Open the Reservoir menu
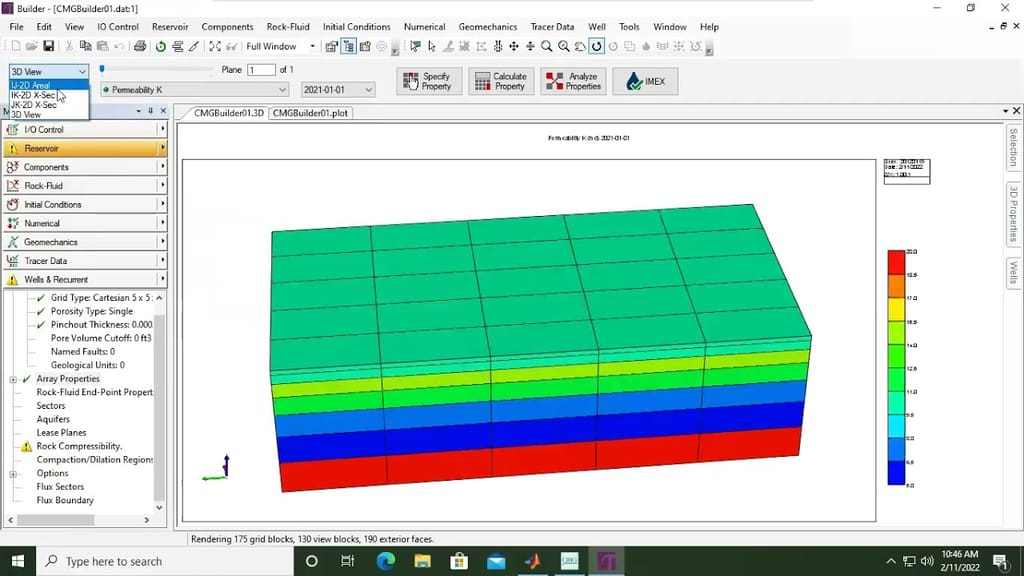Image resolution: width=1024 pixels, height=576 pixels. tap(170, 27)
